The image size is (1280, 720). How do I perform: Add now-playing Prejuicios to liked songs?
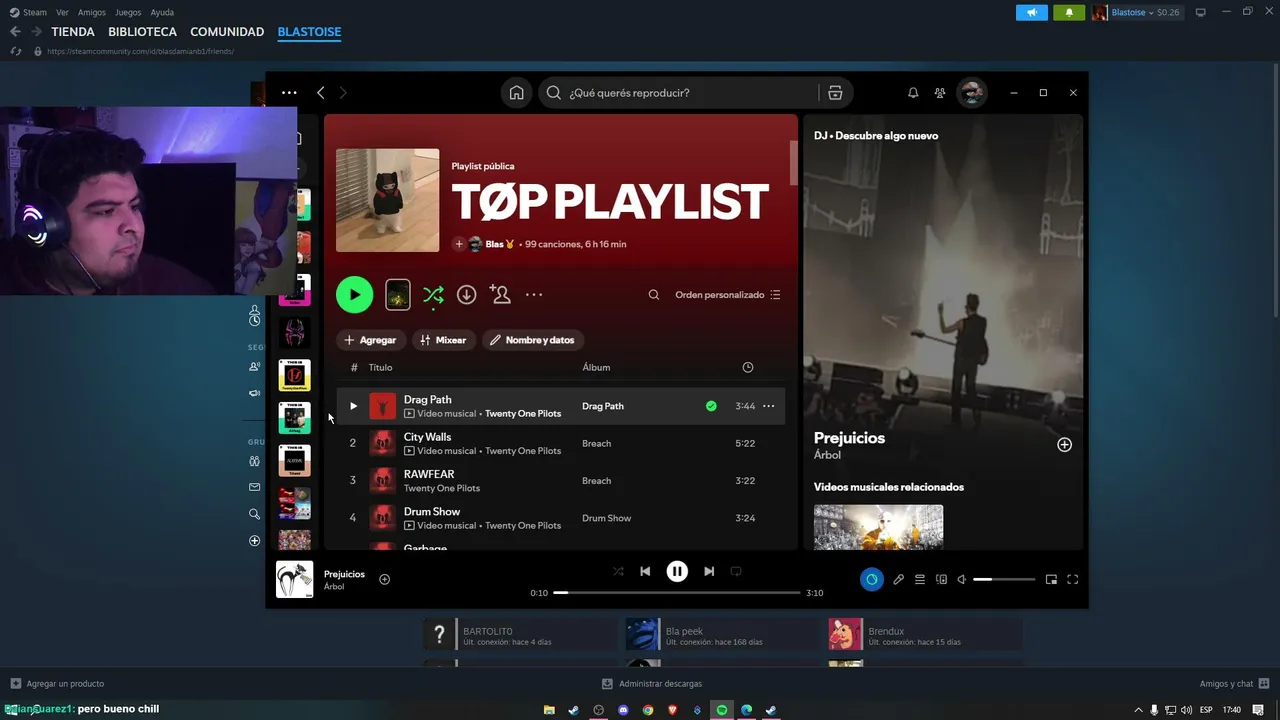pyautogui.click(x=384, y=579)
